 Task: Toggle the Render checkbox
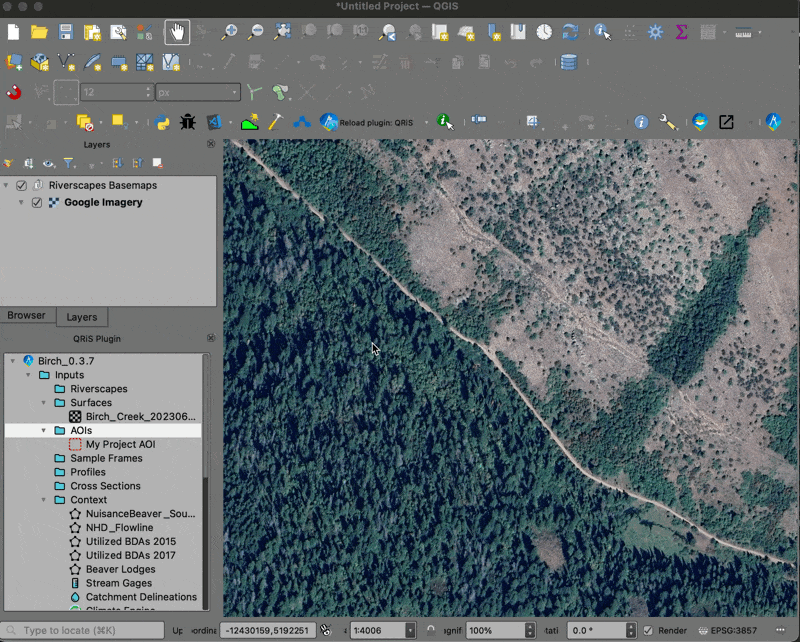(x=648, y=631)
